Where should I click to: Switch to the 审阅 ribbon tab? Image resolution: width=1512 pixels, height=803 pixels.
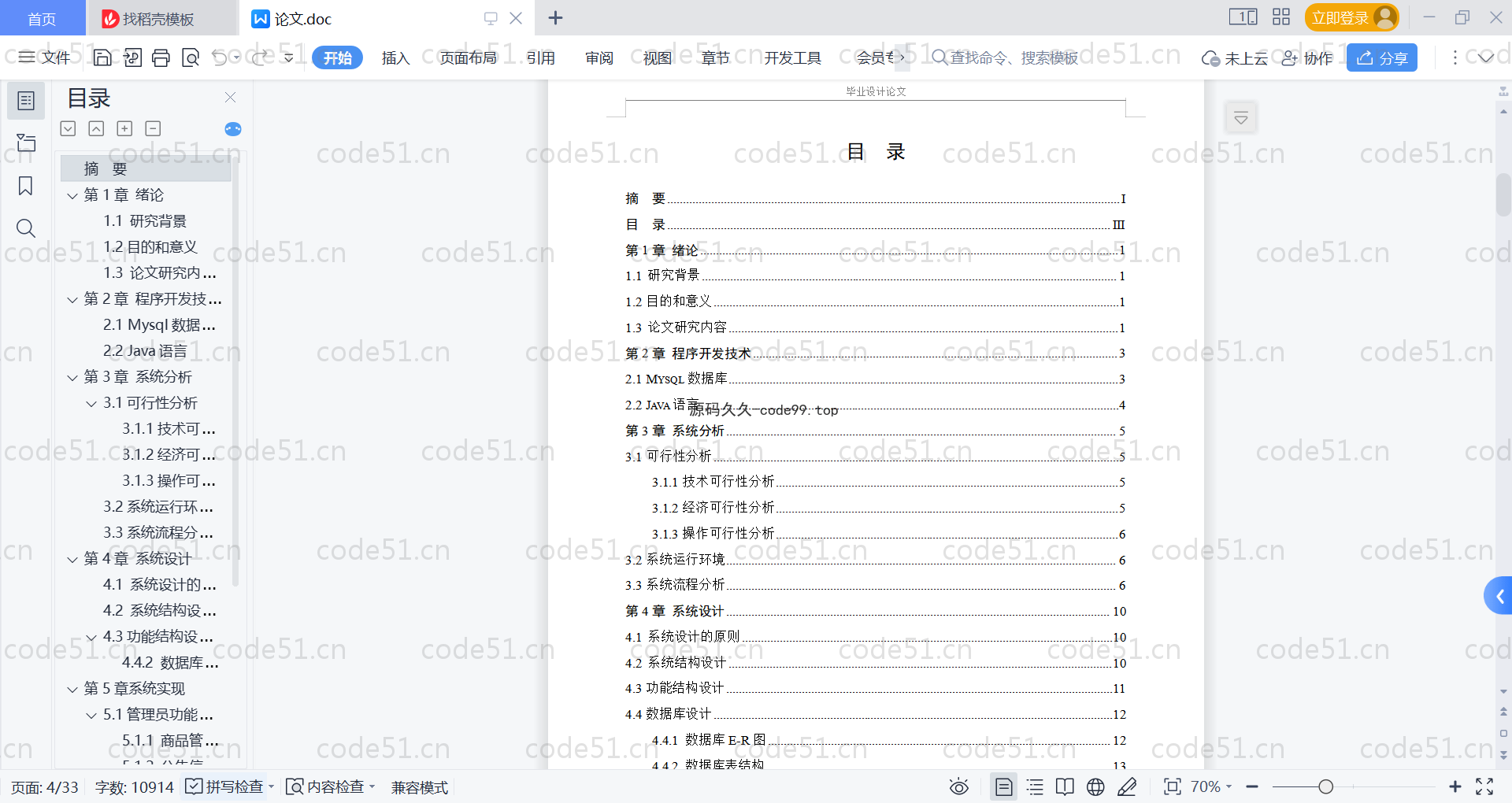[x=599, y=57]
